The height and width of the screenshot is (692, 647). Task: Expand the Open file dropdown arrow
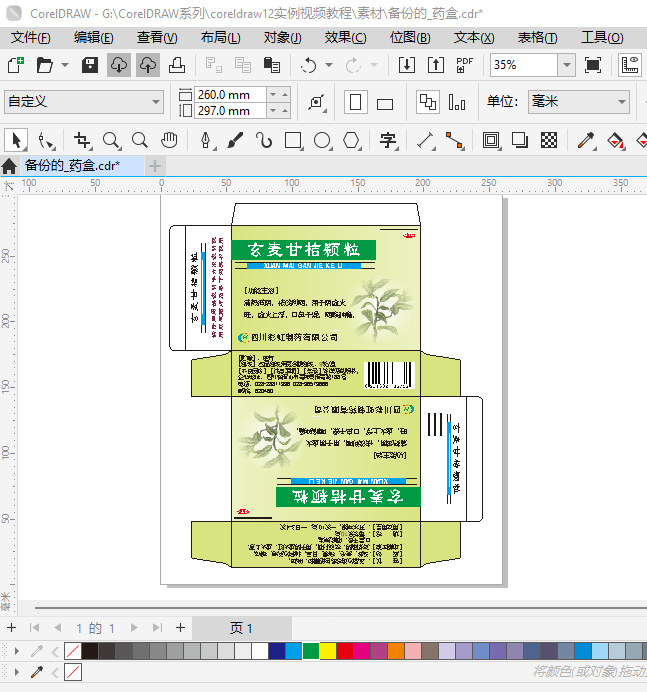tap(65, 65)
